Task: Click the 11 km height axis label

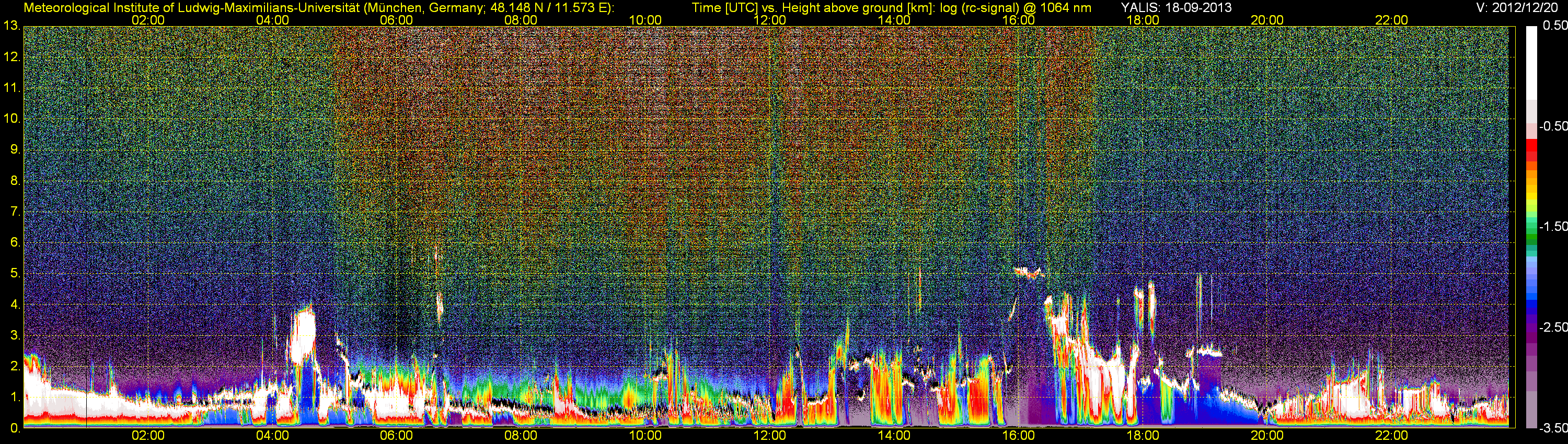Action: tap(11, 88)
